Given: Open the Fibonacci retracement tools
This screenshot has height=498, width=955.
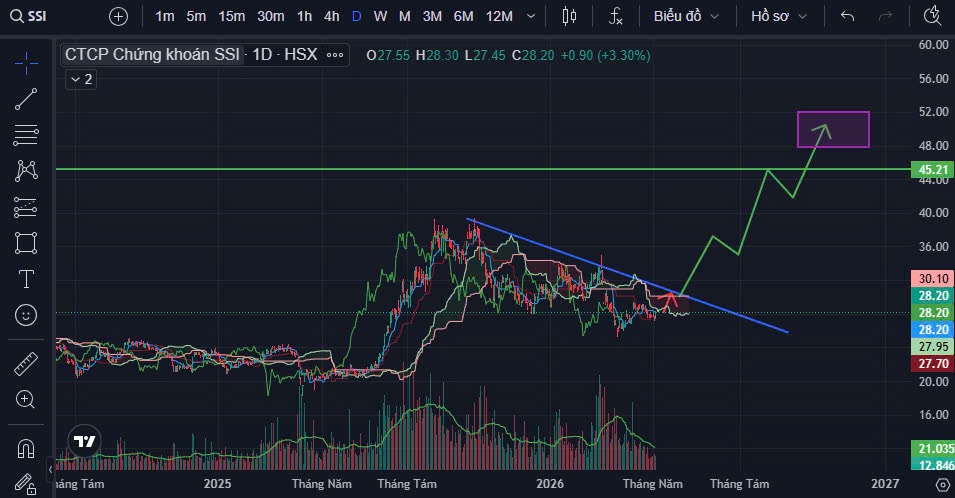Looking at the screenshot, I should tap(26, 135).
